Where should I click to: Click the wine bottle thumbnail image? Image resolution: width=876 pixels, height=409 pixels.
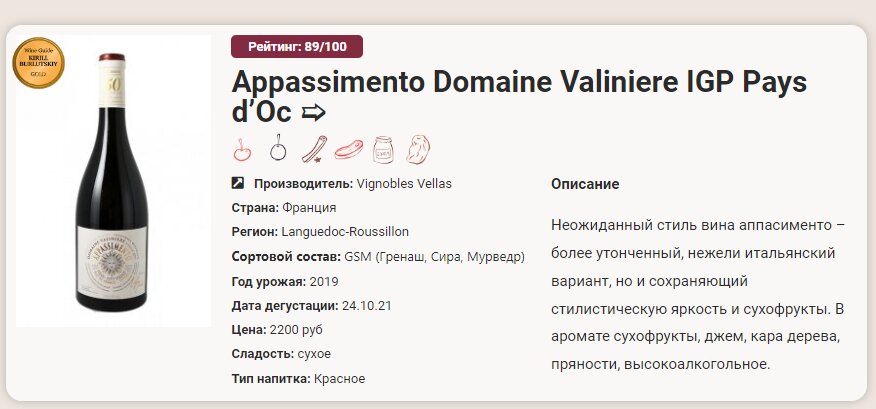(x=113, y=182)
